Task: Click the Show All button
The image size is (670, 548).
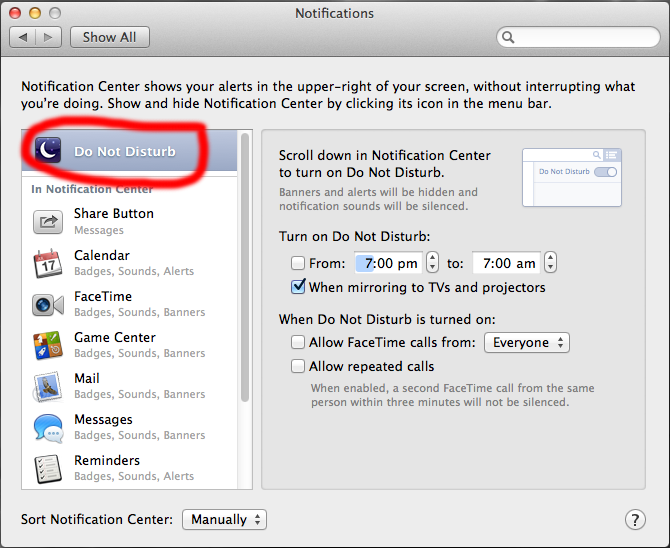Action: [x=109, y=37]
